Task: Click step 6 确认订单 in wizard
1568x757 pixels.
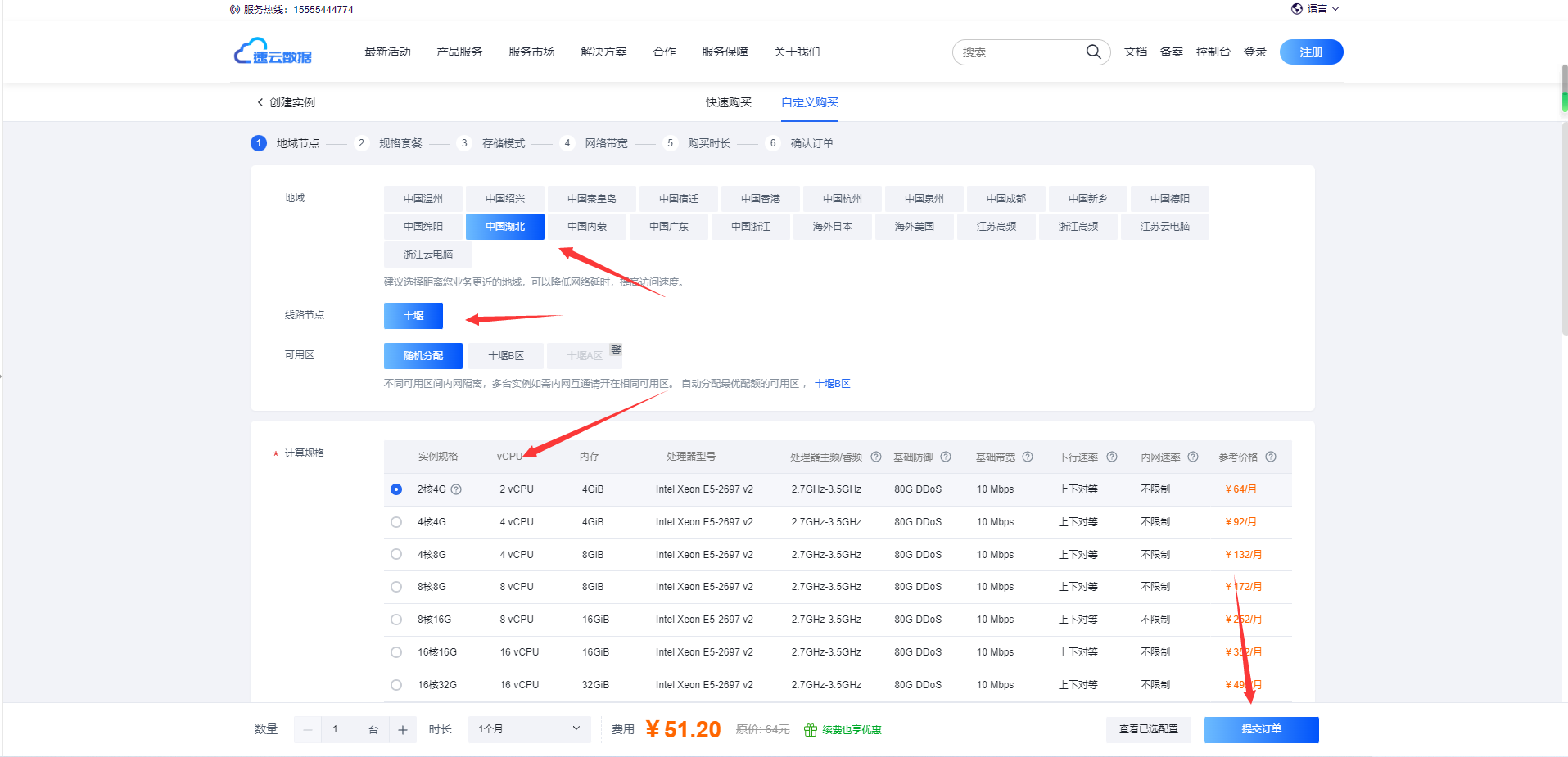Action: 799,143
